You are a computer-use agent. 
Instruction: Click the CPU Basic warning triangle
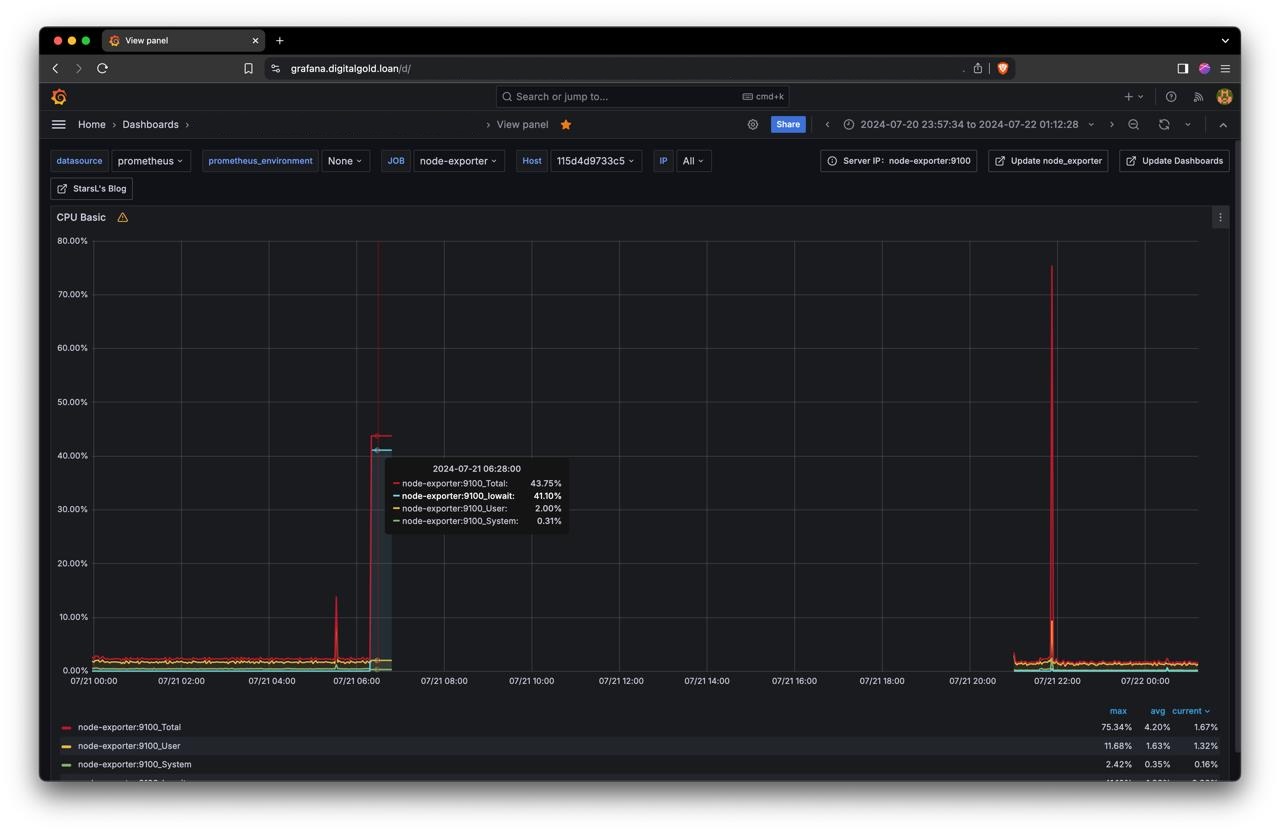pos(123,217)
